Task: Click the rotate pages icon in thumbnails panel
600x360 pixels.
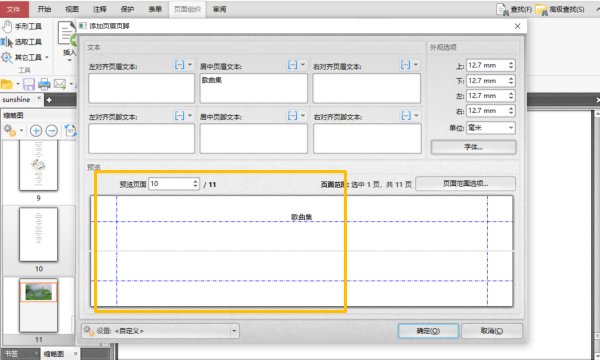Action: click(x=70, y=131)
